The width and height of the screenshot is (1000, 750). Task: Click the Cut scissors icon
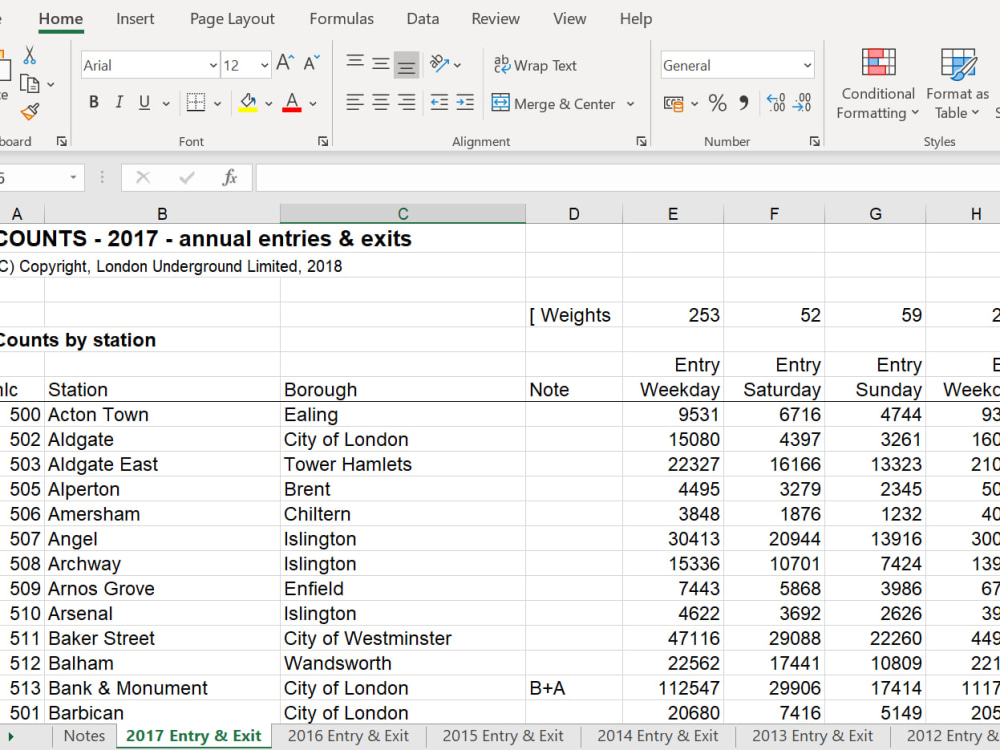point(29,55)
